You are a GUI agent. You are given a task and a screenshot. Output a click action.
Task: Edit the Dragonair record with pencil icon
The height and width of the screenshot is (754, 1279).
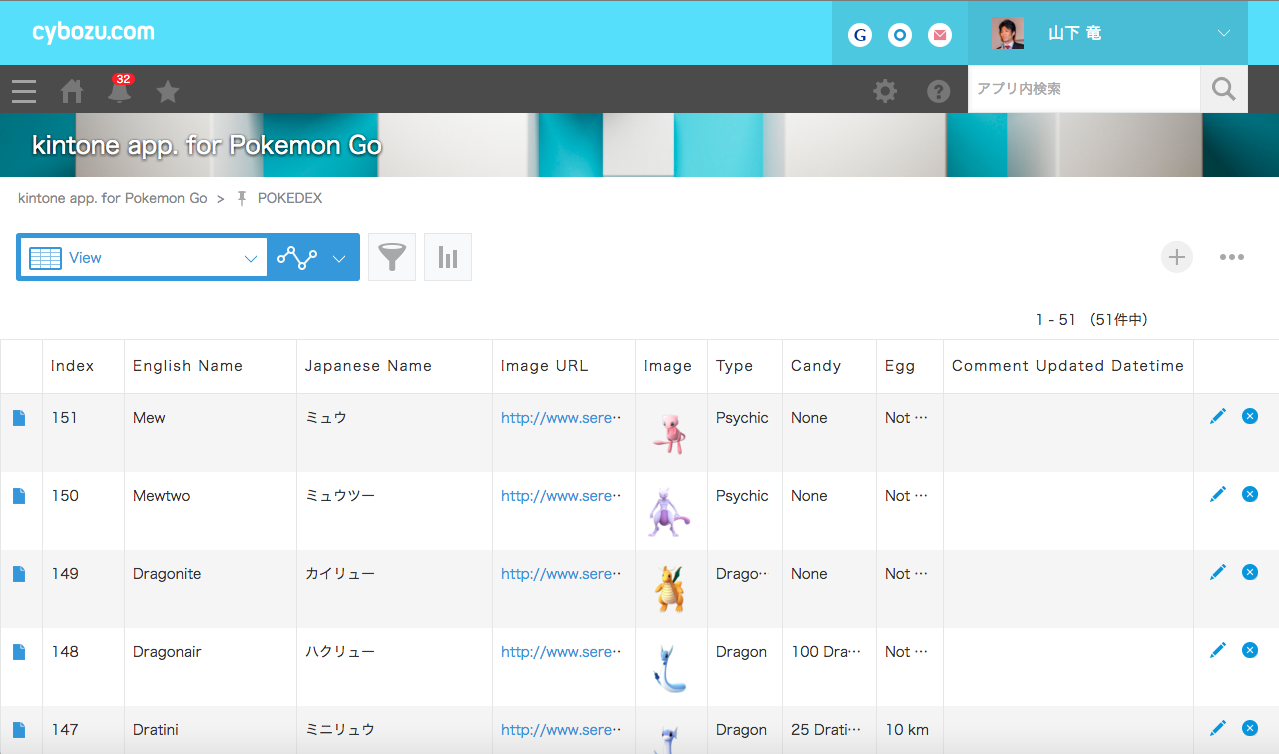(x=1217, y=650)
